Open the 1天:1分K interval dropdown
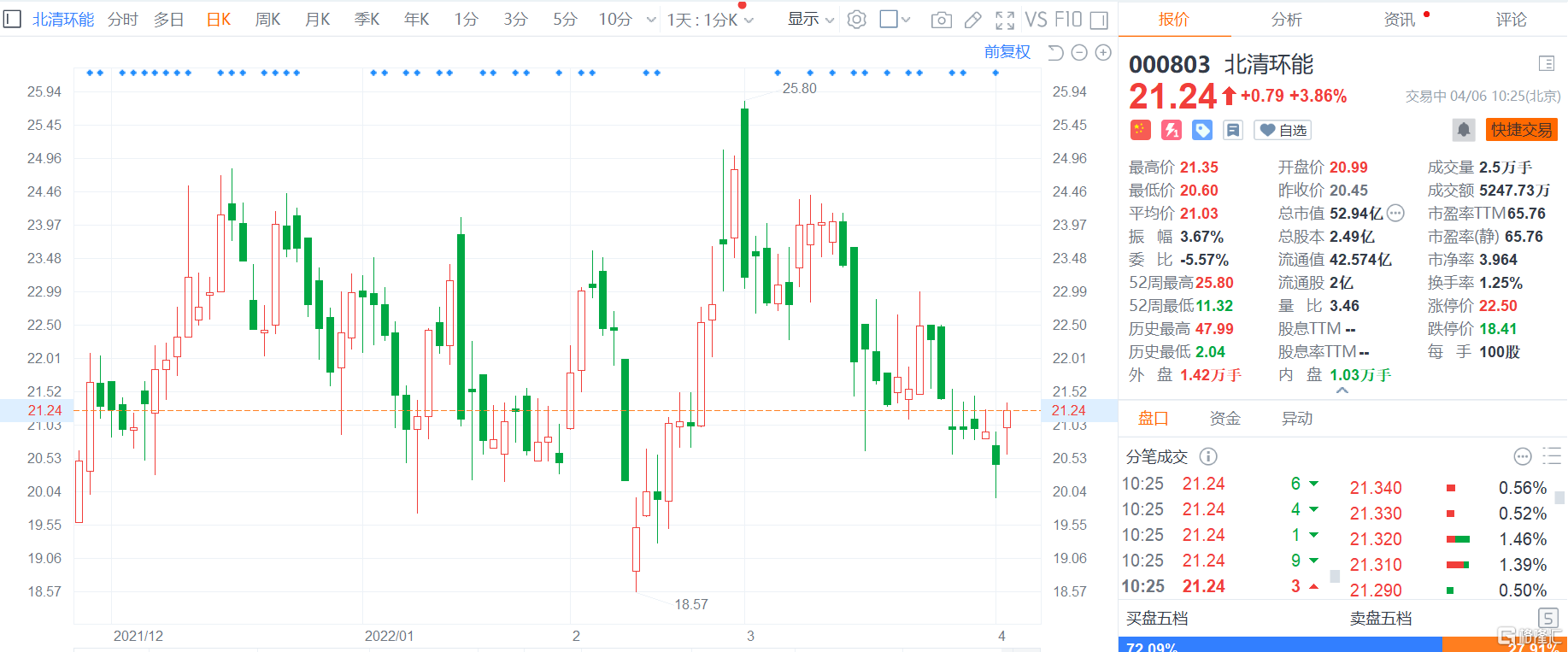This screenshot has width=1568, height=652. coord(709,20)
